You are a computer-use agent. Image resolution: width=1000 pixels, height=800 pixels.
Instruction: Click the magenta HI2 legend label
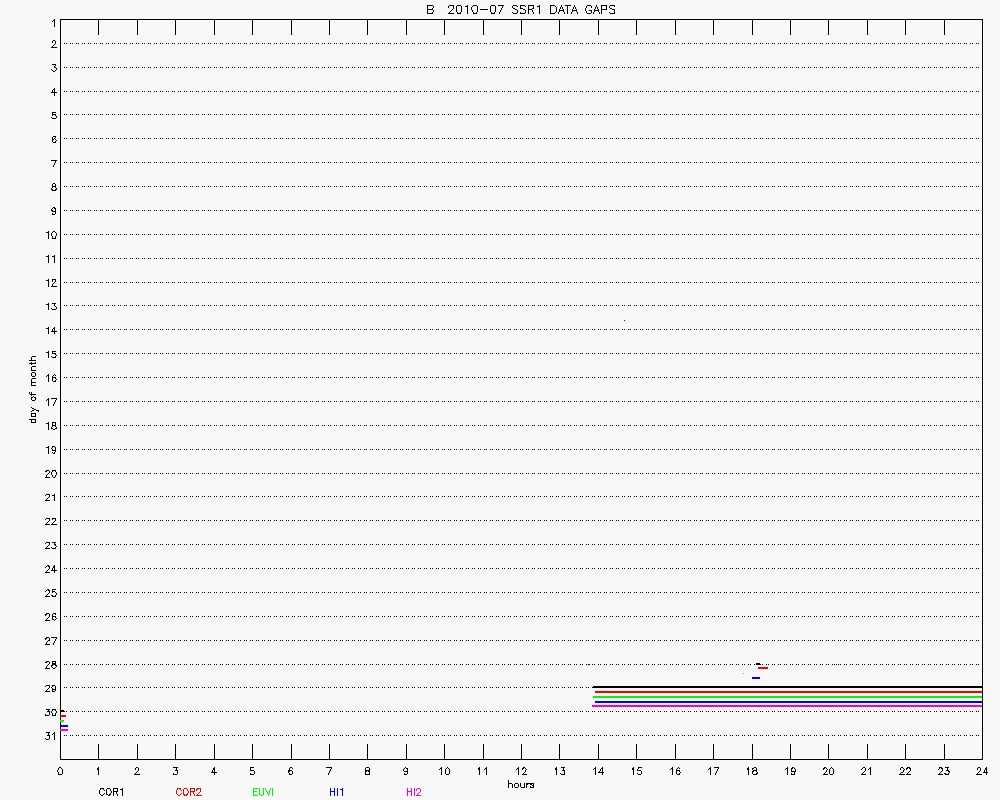[413, 792]
